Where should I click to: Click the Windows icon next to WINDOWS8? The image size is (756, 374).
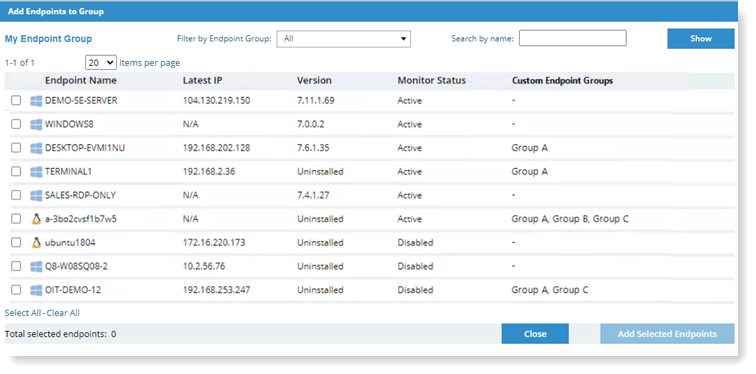(x=36, y=124)
